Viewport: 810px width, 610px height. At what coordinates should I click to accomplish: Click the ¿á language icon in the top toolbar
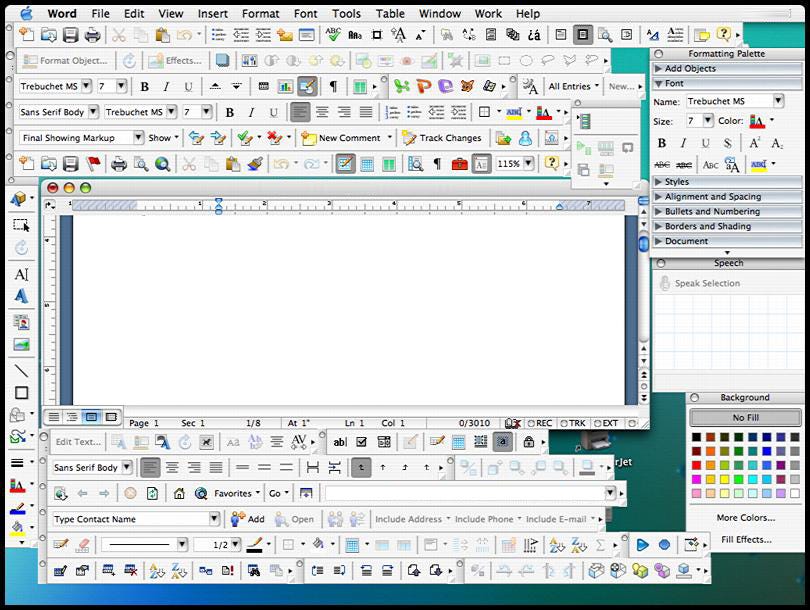point(534,35)
